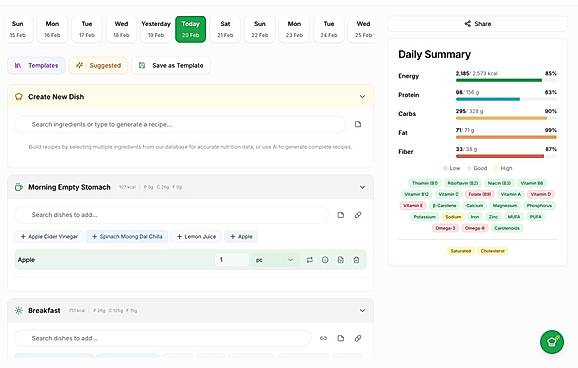The height and width of the screenshot is (368, 578).
Task: Select the Today 20 Feb tab
Action: pyautogui.click(x=191, y=29)
